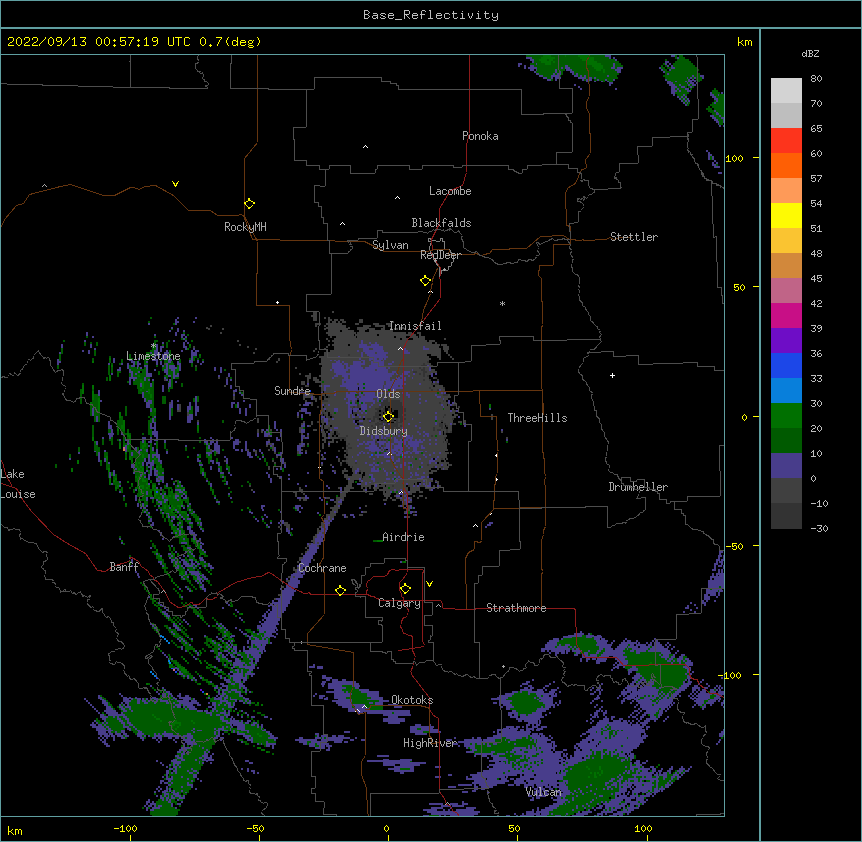
Task: Select the radar site diamond between Olds and Didsbury
Action: 388,416
